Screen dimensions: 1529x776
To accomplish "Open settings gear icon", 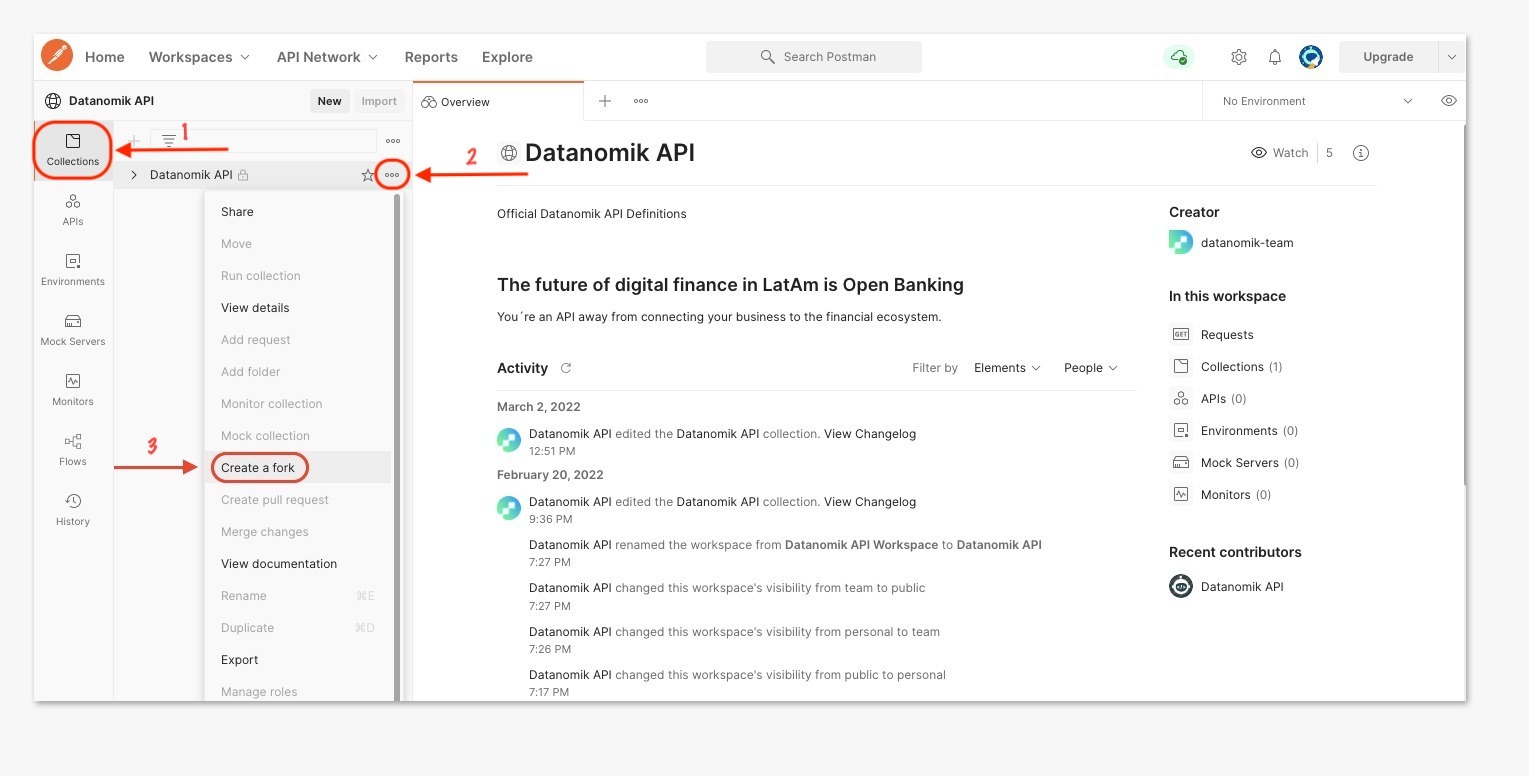I will [x=1239, y=57].
